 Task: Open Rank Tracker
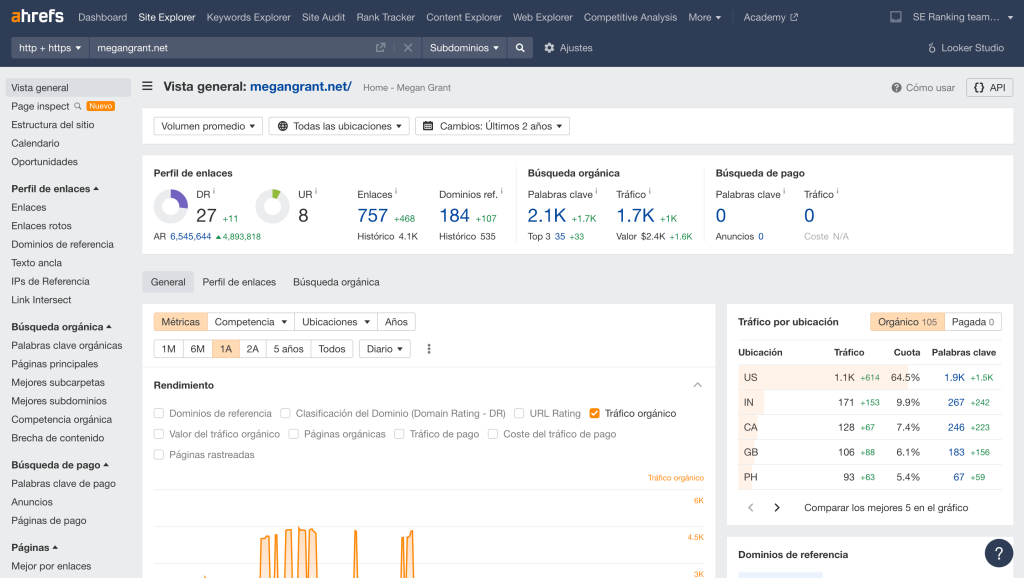coord(385,17)
